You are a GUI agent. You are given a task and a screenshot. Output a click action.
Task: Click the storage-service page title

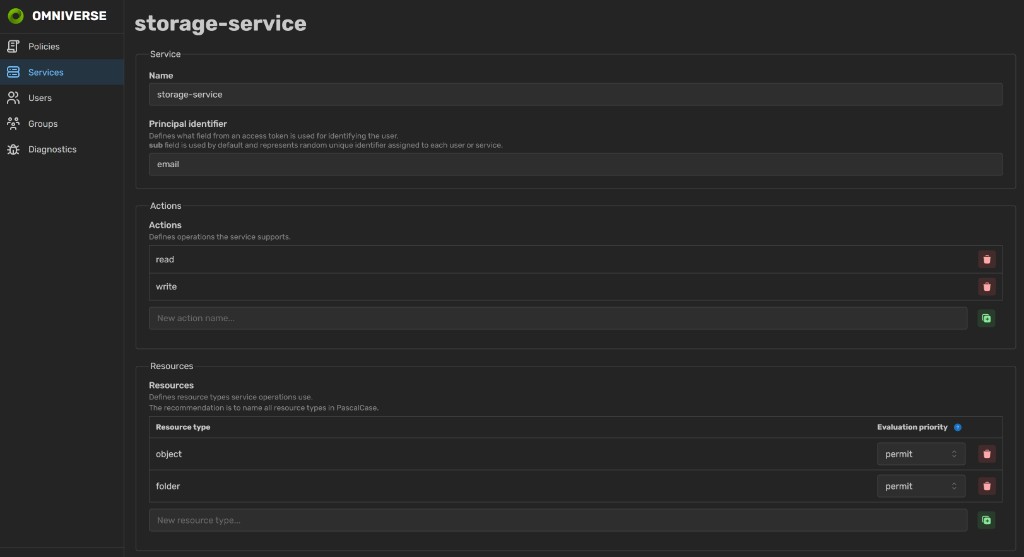pos(220,24)
